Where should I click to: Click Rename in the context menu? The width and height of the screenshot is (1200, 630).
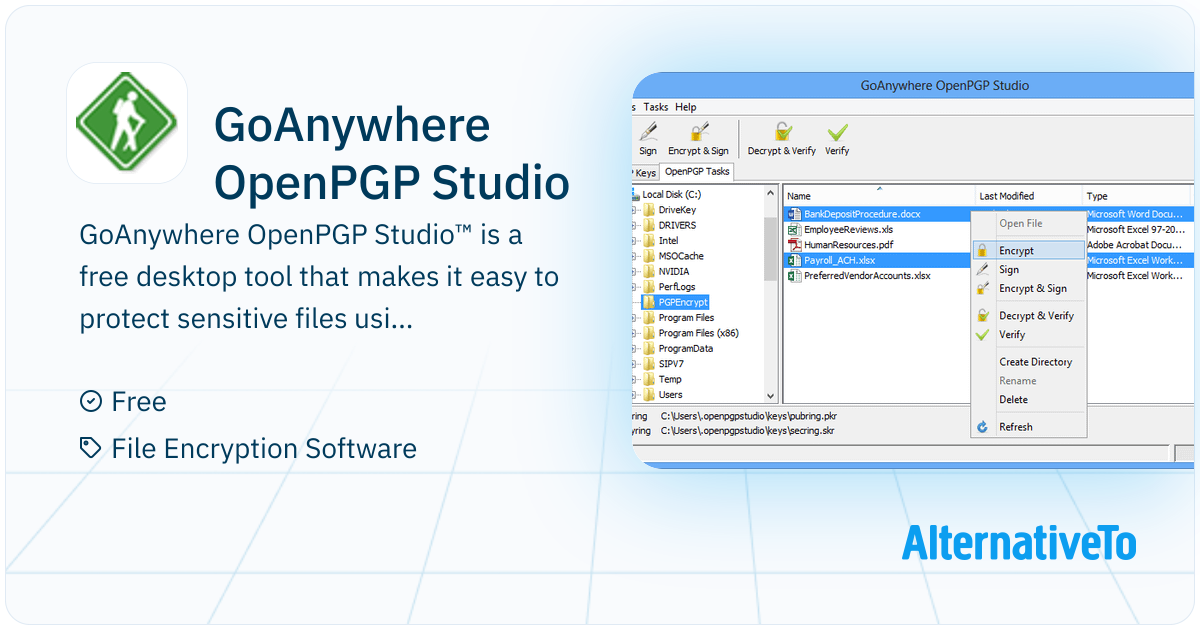(x=1018, y=381)
